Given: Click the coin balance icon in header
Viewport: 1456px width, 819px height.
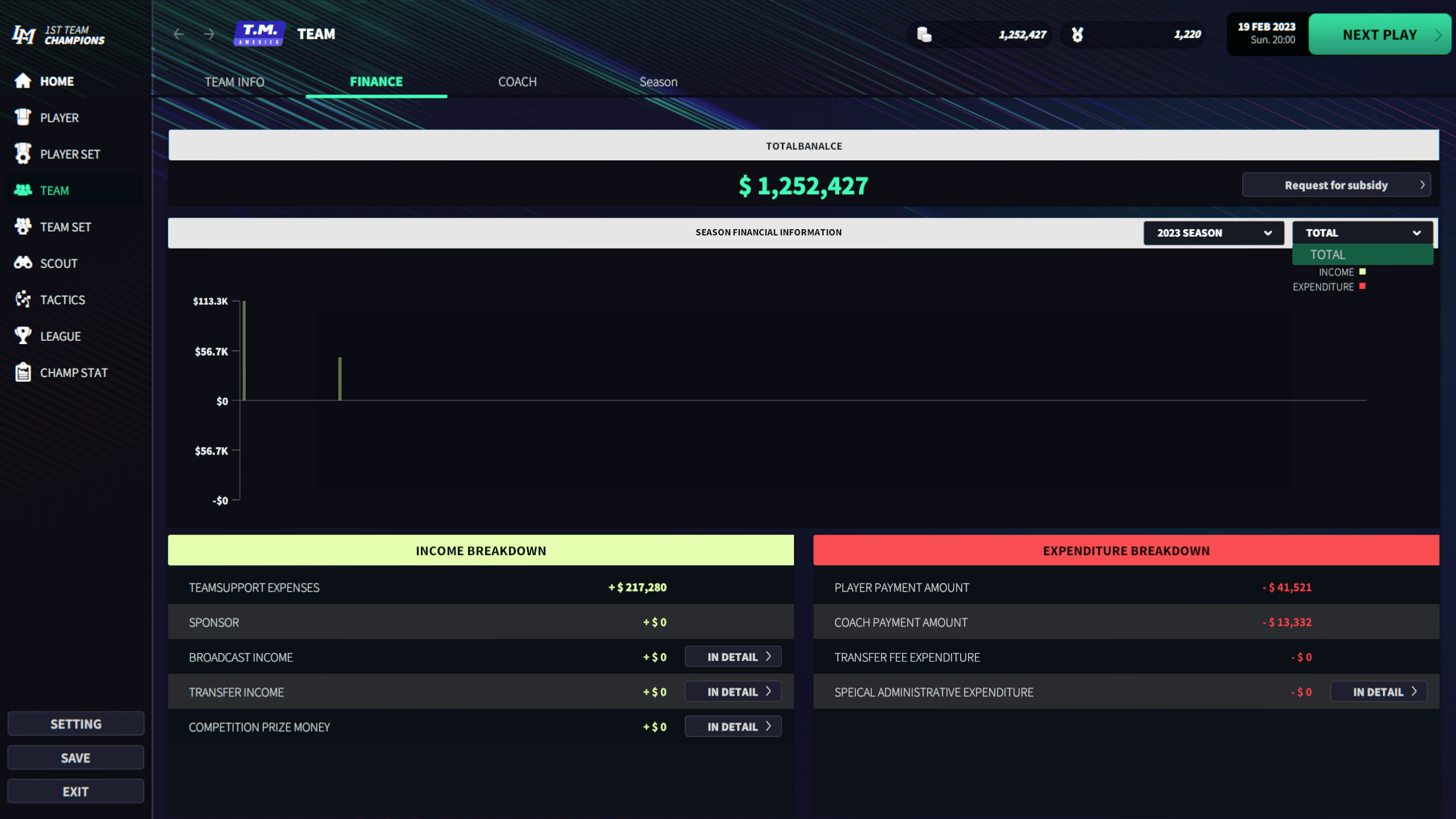Looking at the screenshot, I should (x=923, y=34).
